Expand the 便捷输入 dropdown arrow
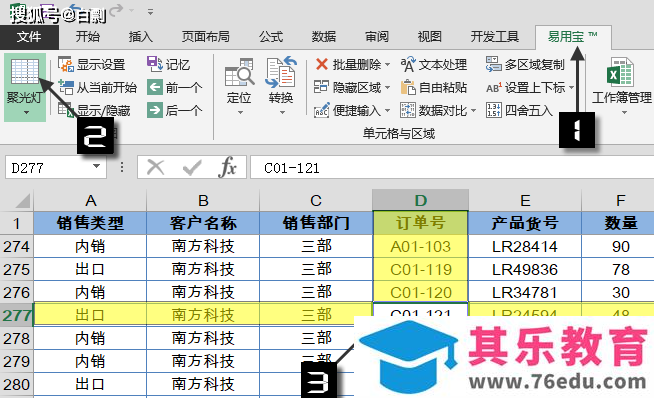 pos(387,111)
